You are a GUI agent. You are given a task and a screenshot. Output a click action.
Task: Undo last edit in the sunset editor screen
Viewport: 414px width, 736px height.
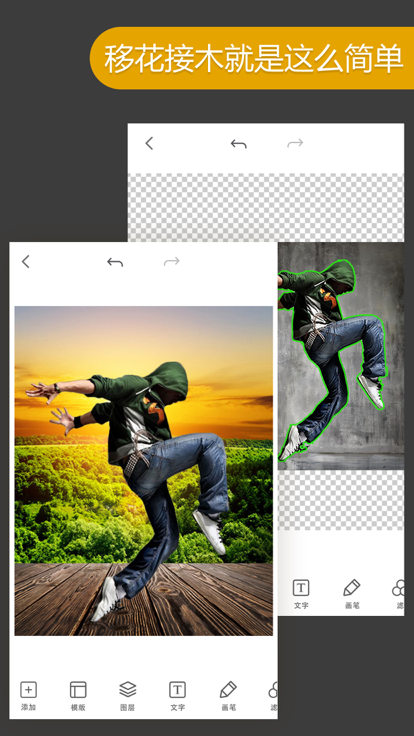pos(115,262)
